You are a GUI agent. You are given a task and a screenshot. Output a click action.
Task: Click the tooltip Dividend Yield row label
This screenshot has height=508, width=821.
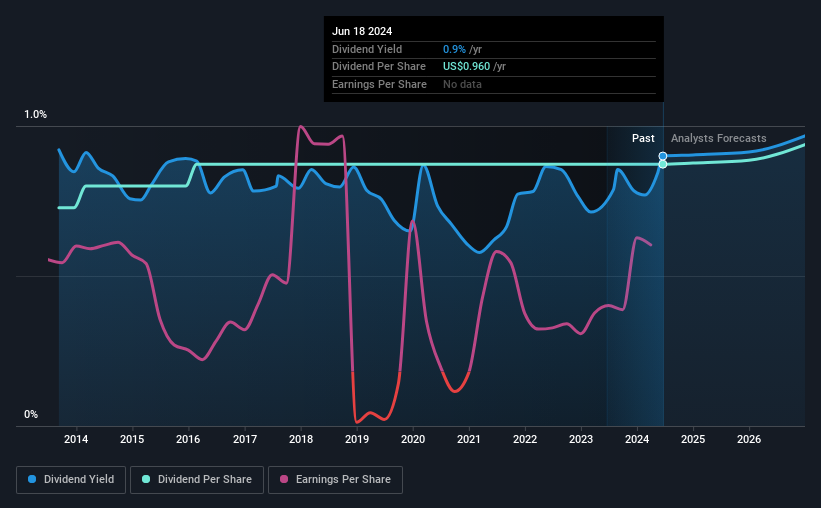(x=367, y=49)
